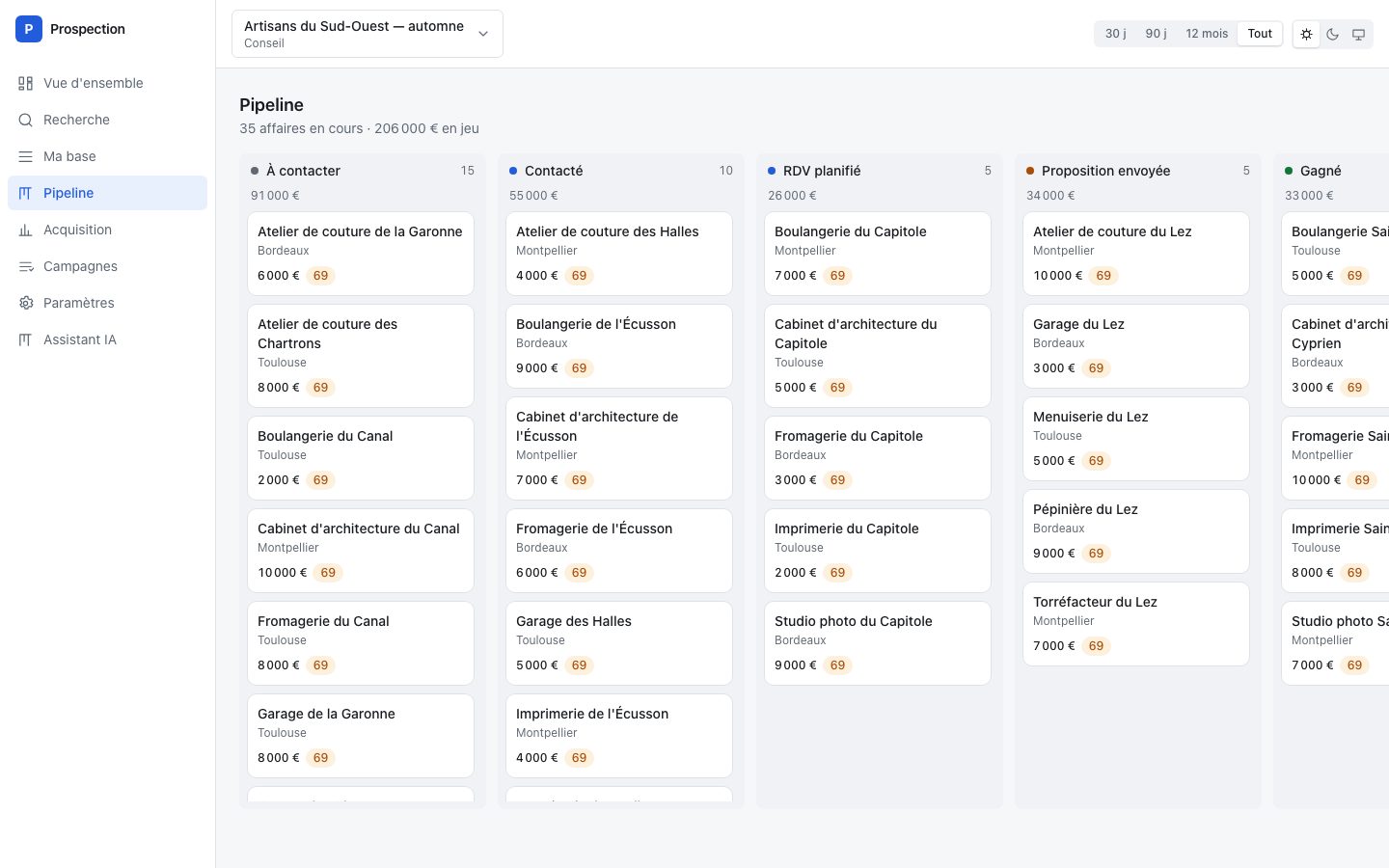
Task: Open Ma base link
Action: [107, 156]
